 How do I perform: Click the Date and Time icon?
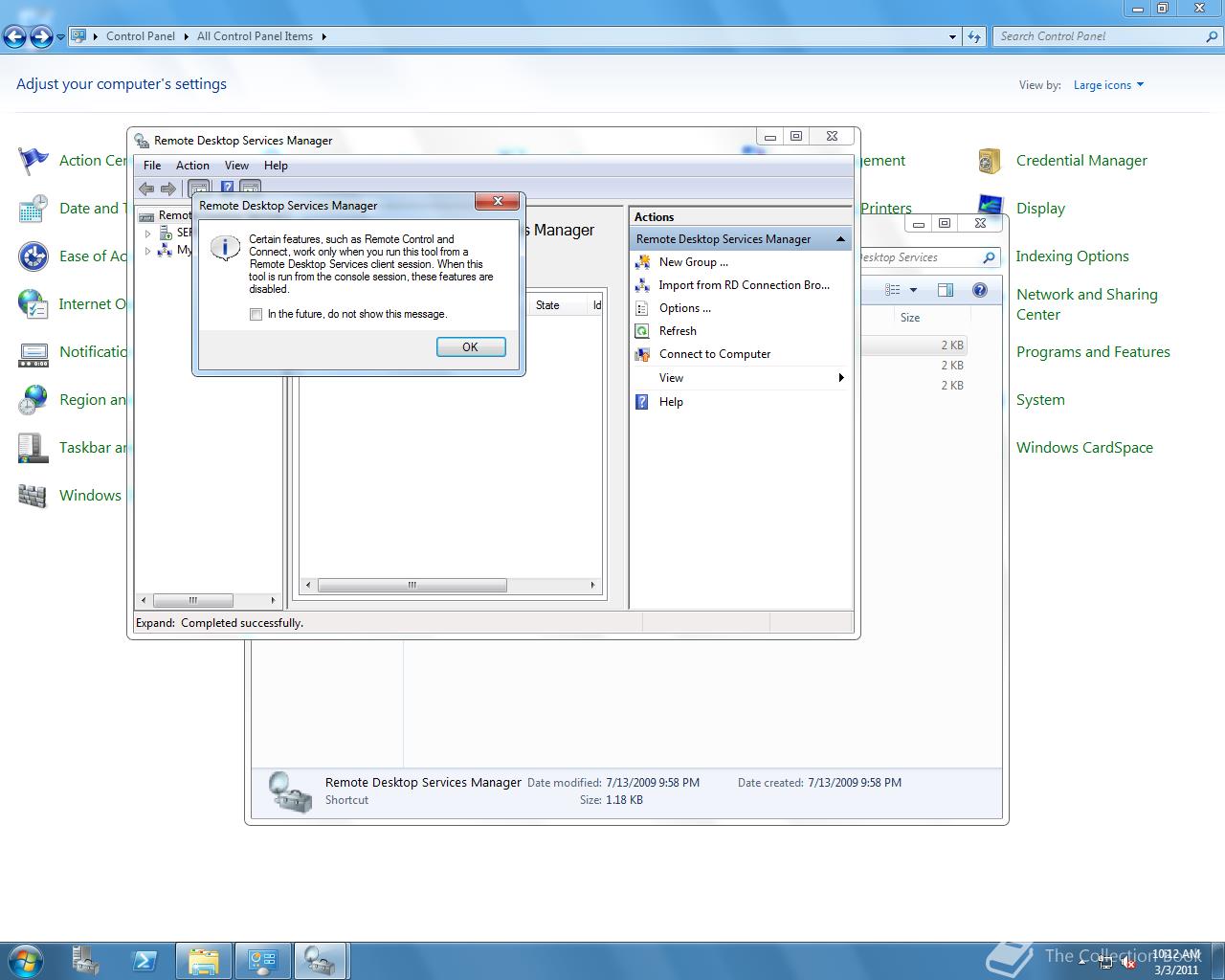pos(33,209)
